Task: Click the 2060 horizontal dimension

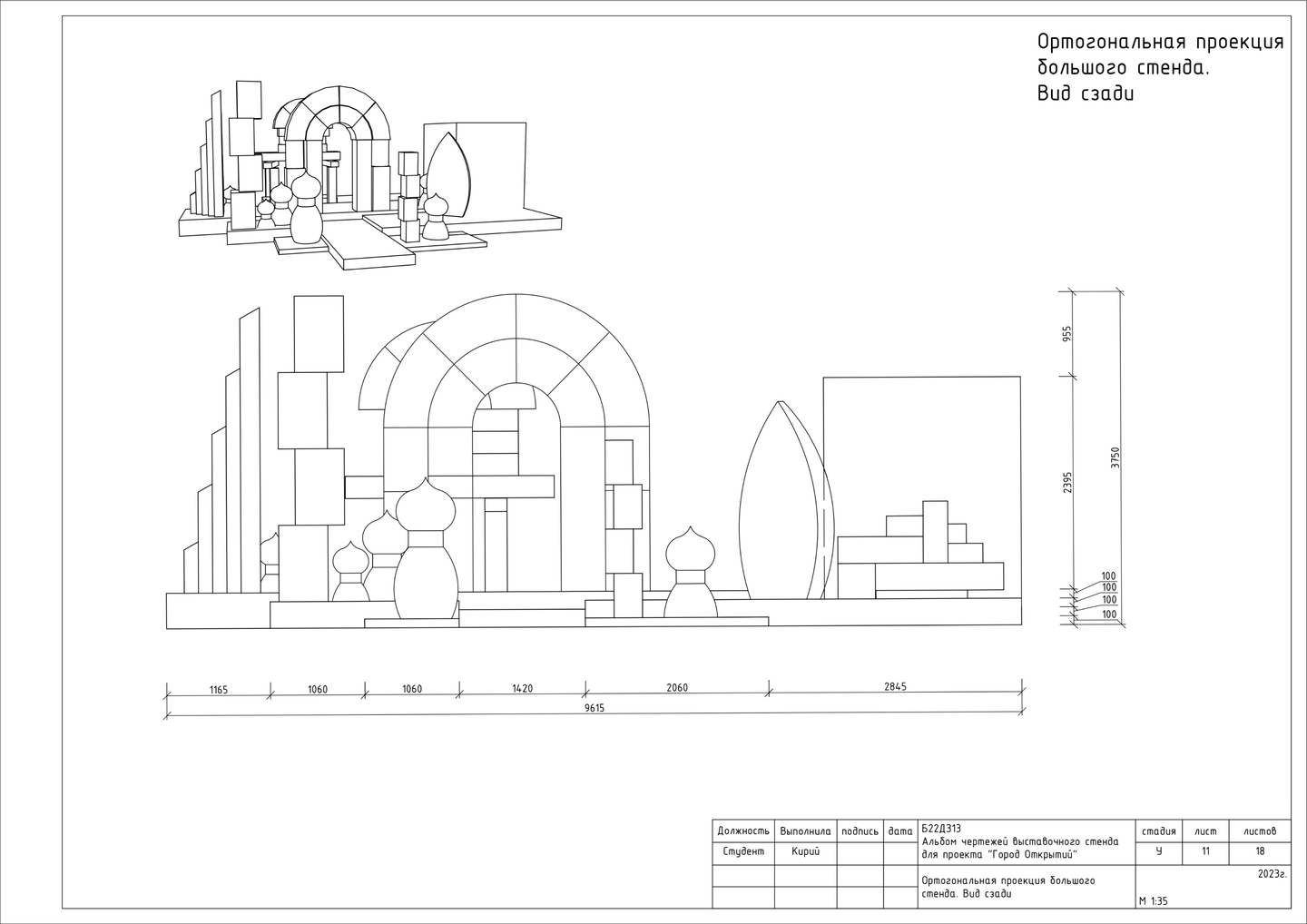Action: click(677, 688)
